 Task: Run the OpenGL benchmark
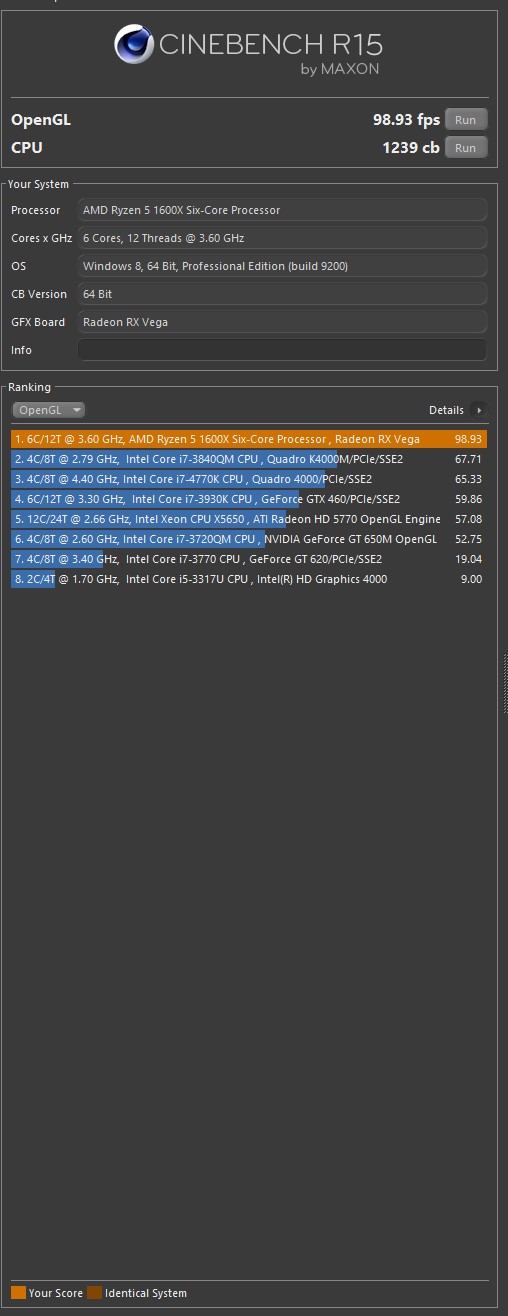pyautogui.click(x=465, y=120)
